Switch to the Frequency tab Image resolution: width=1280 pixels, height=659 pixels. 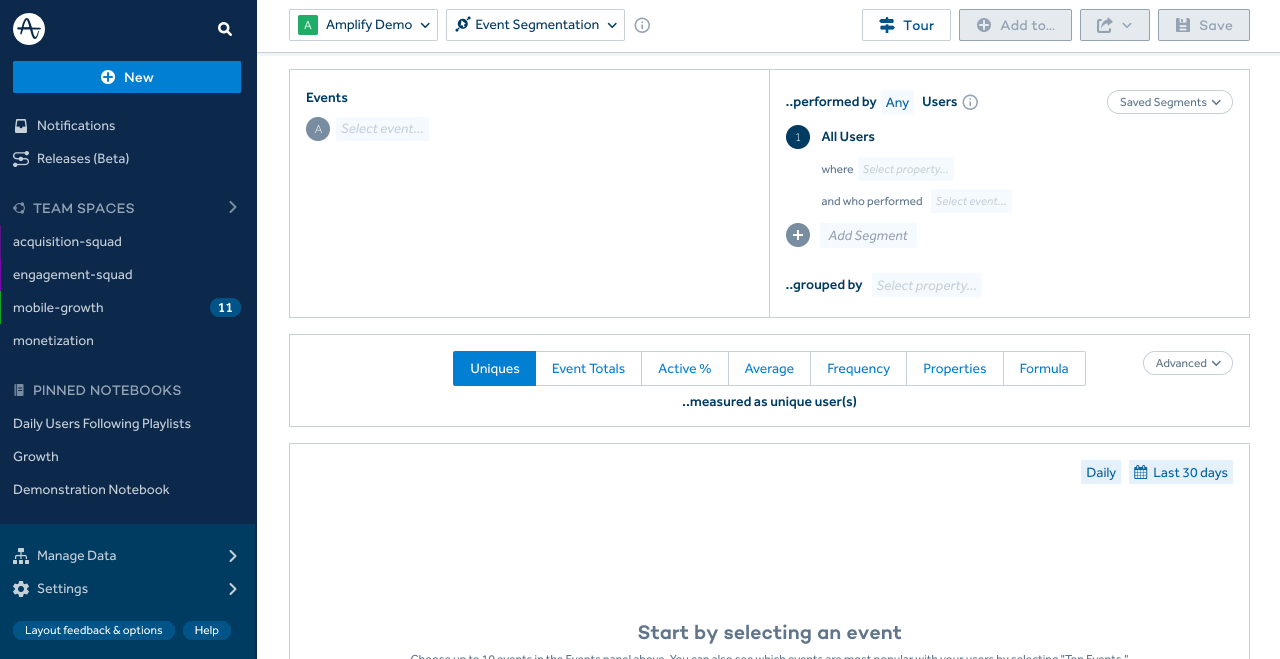(x=857, y=368)
